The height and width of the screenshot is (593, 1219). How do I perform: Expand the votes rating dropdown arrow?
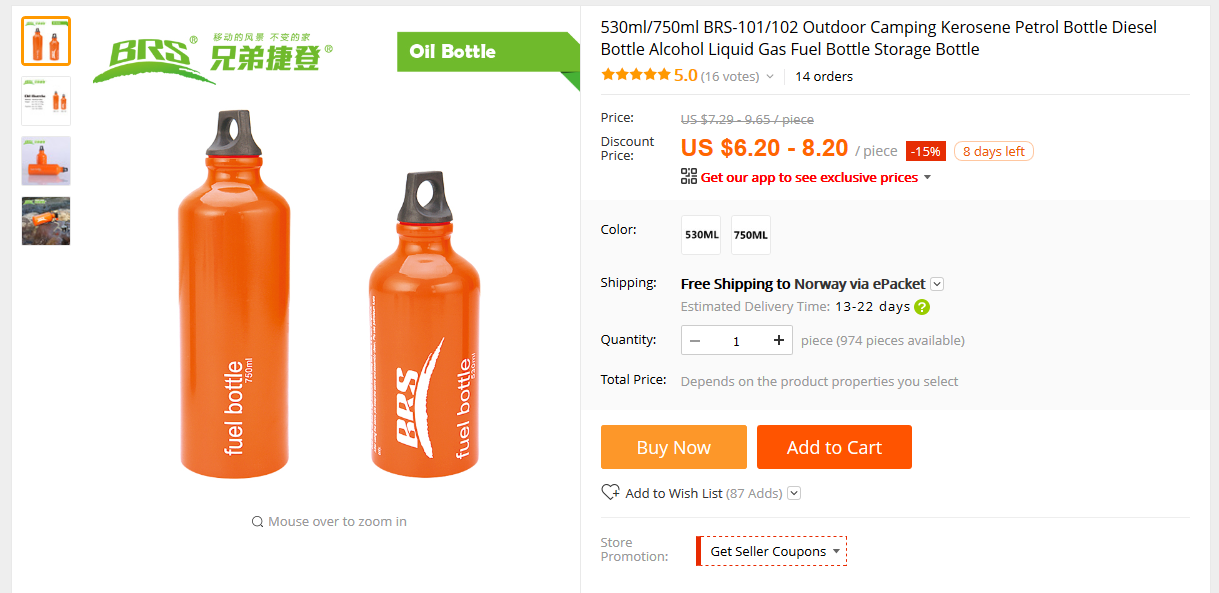[769, 77]
